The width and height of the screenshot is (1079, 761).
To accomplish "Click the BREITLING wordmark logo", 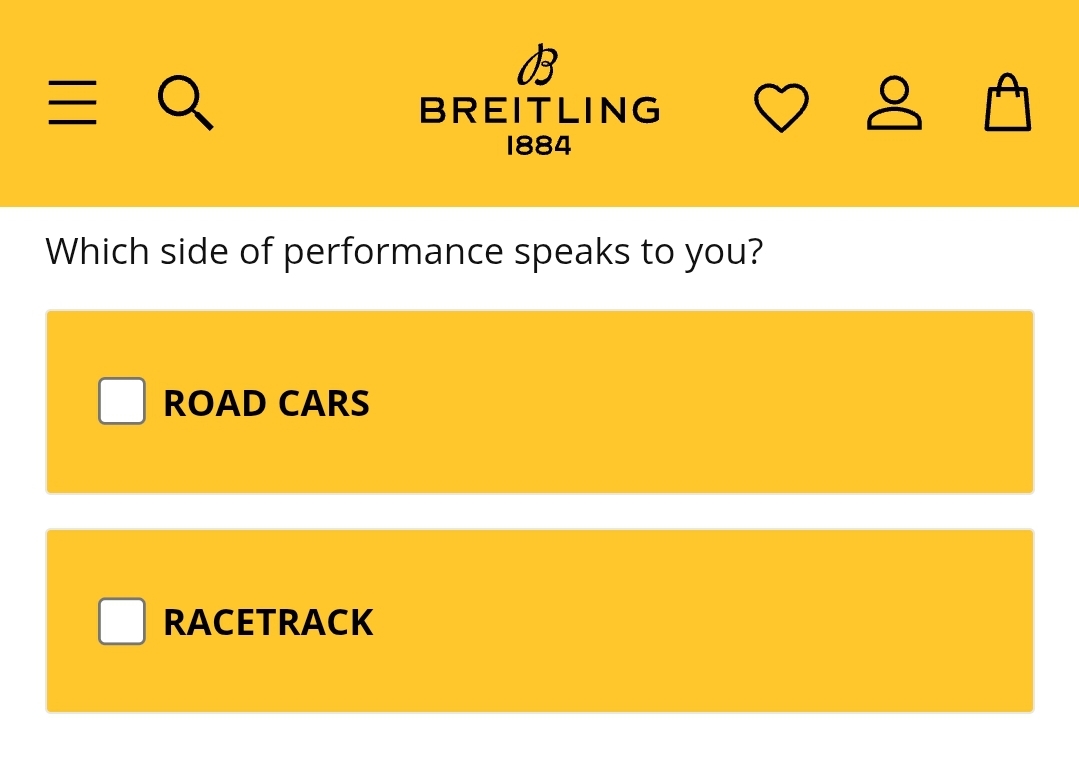I will [539, 110].
